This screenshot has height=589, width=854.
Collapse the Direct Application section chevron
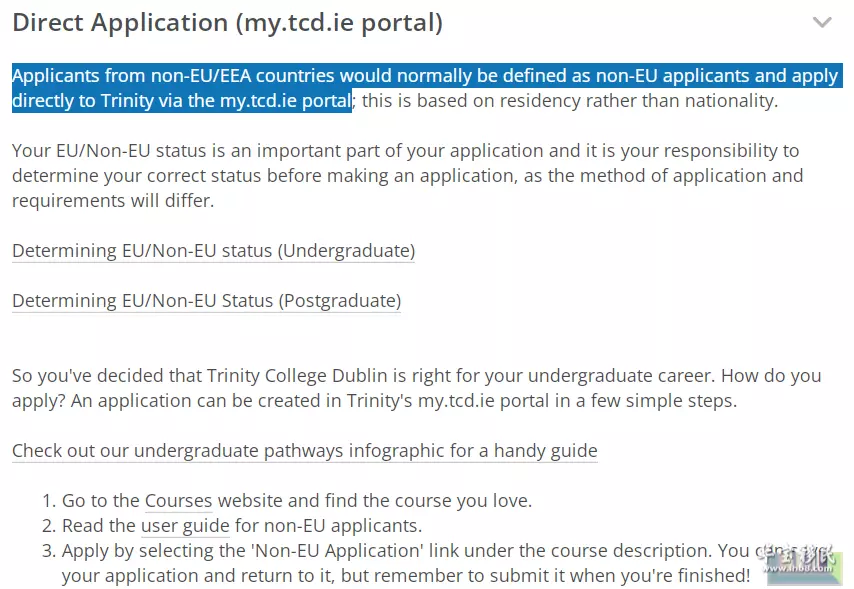(x=822, y=22)
